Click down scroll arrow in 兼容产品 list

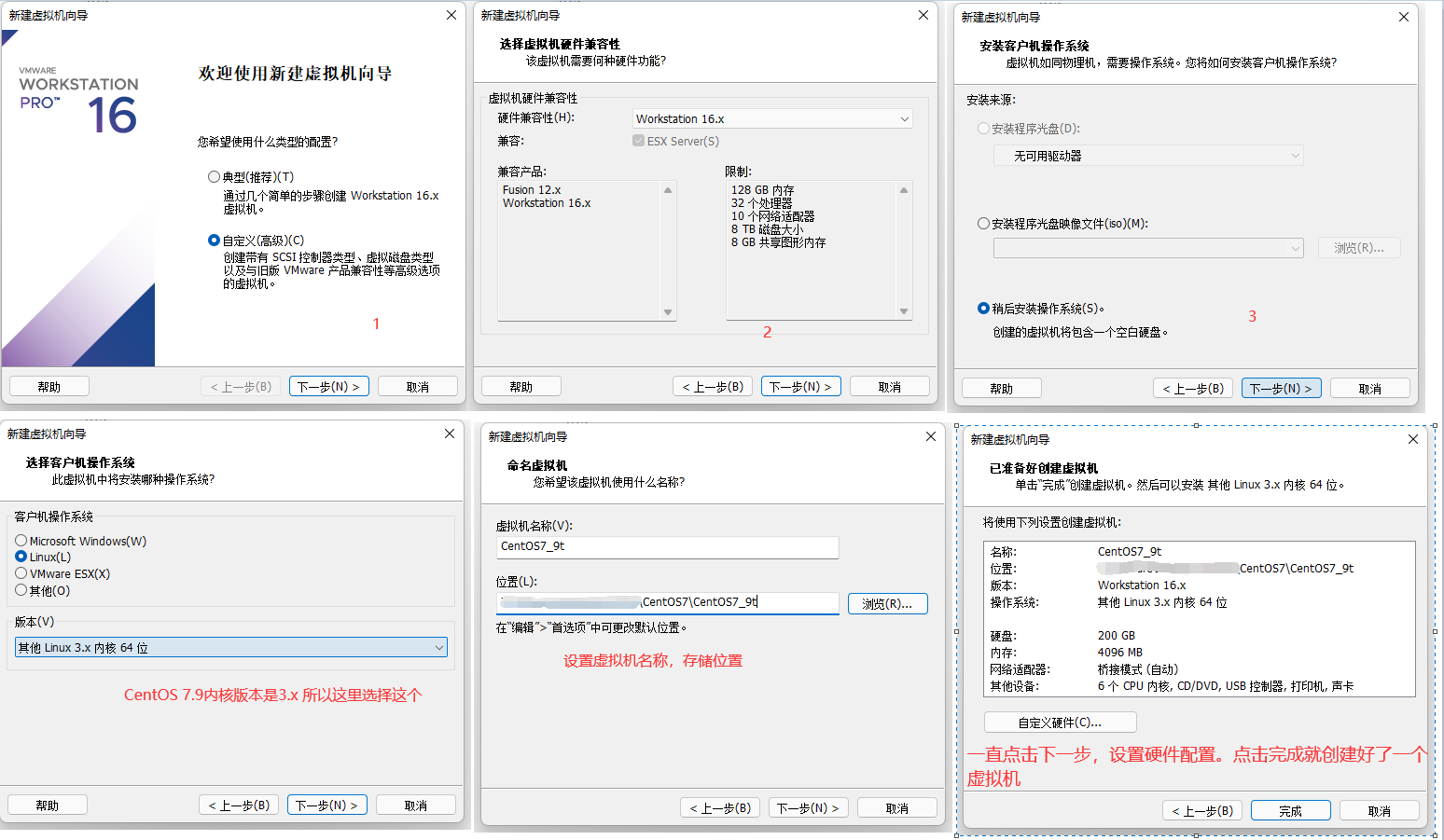point(668,312)
